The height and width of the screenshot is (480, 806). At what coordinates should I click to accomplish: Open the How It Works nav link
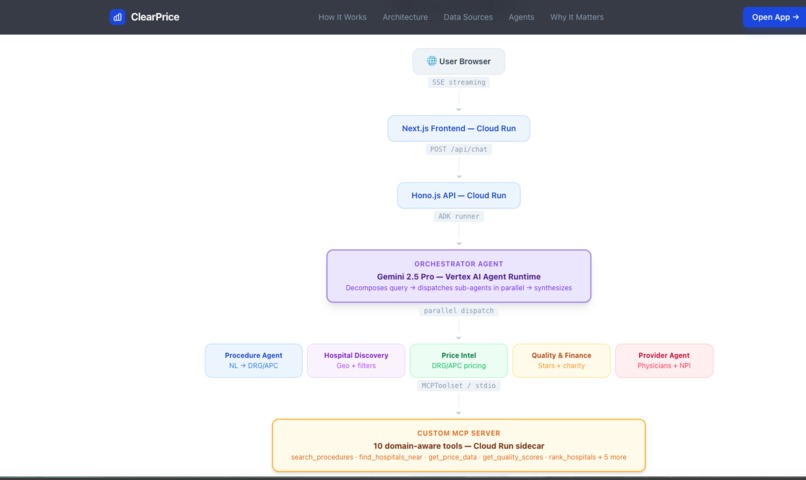(x=342, y=17)
